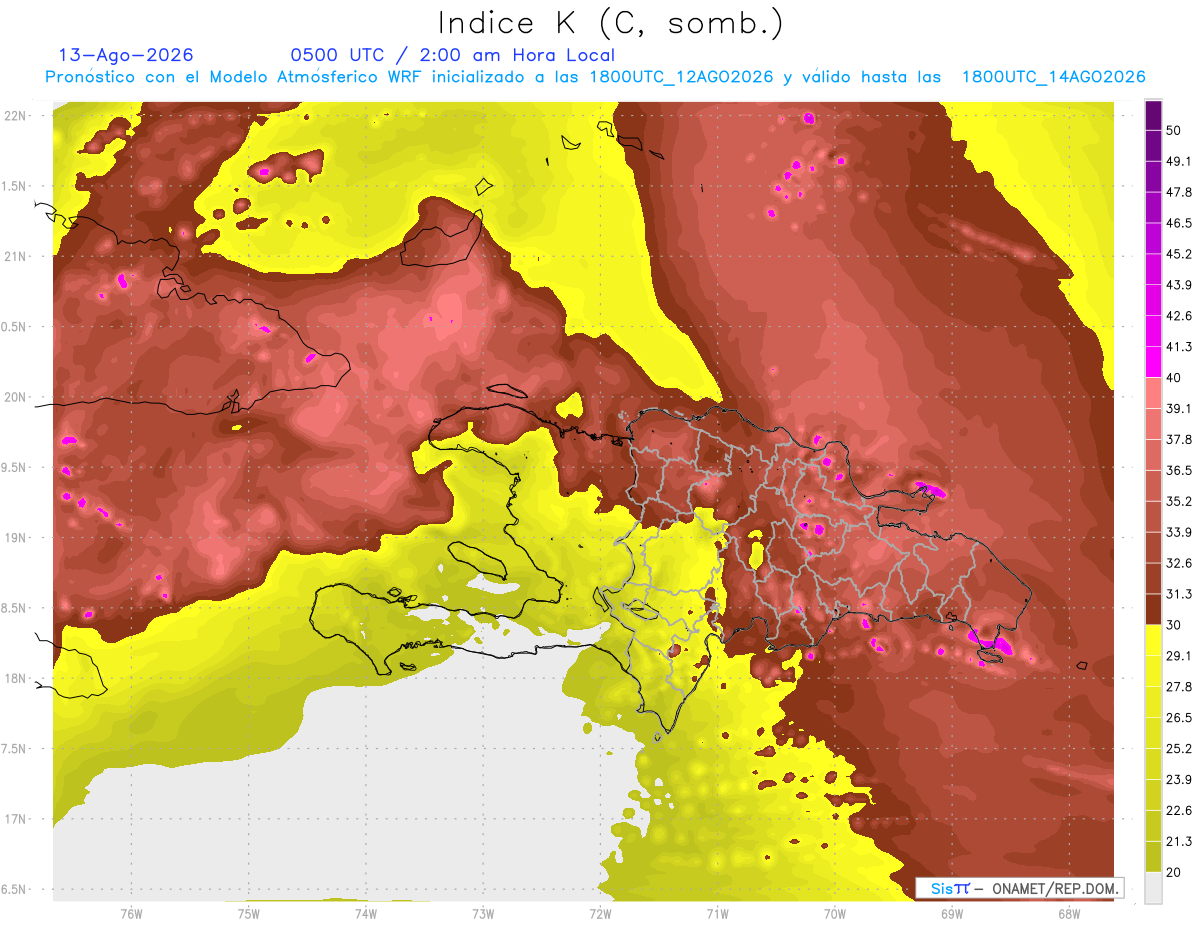Click the dark purple legend swatch above 50
This screenshot has width=1200, height=927.
(x=1153, y=117)
